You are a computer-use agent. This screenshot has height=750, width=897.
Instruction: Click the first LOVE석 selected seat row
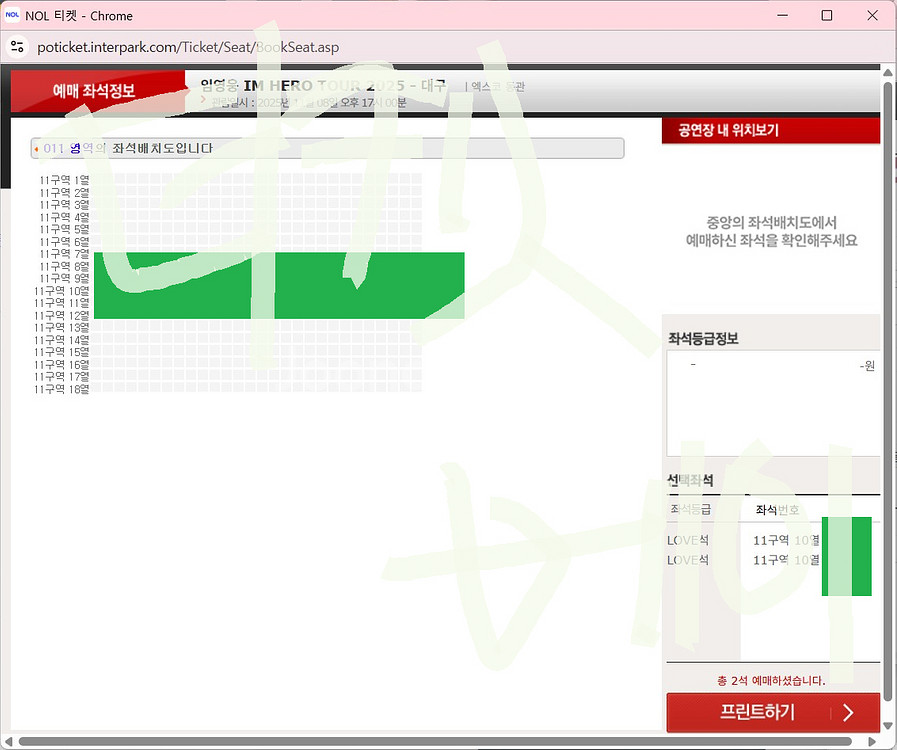744,540
